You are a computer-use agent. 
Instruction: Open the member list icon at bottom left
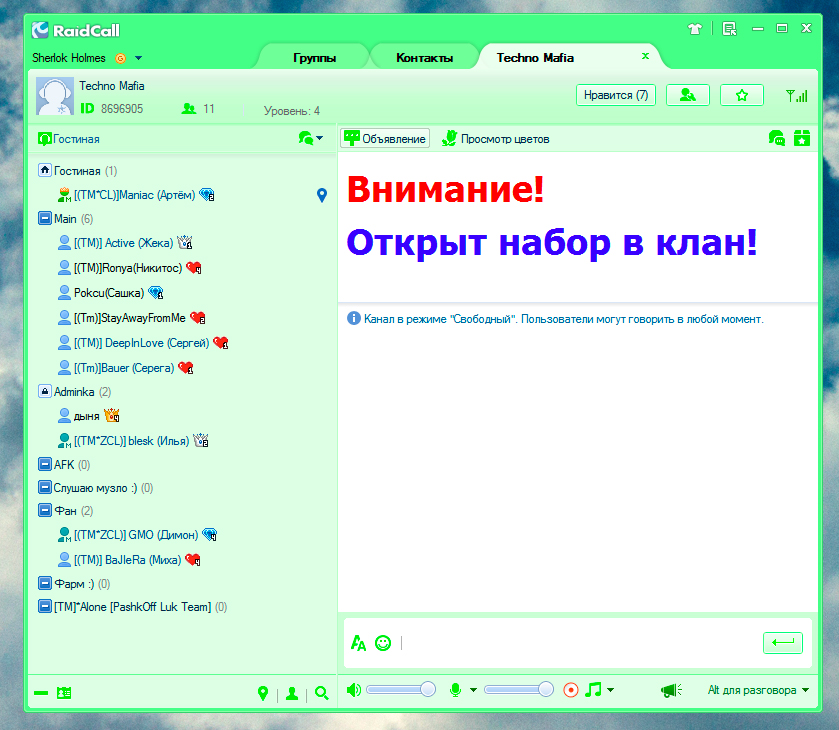pyautogui.click(x=64, y=693)
